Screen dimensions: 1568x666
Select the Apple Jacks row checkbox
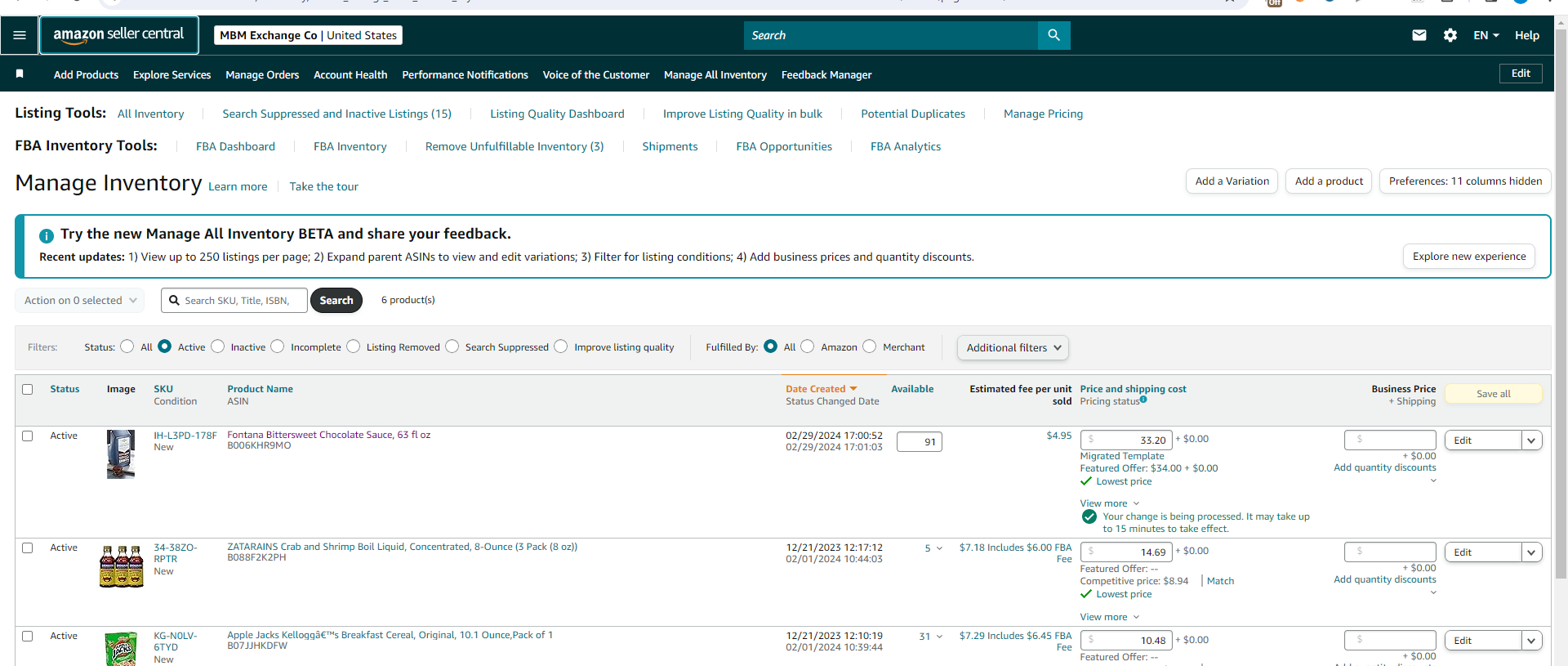pos(28,637)
